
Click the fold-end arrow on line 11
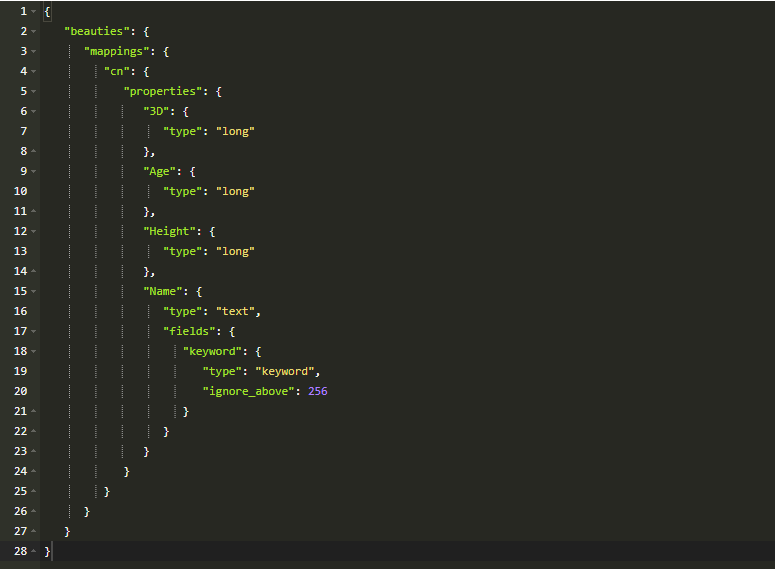tap(34, 211)
